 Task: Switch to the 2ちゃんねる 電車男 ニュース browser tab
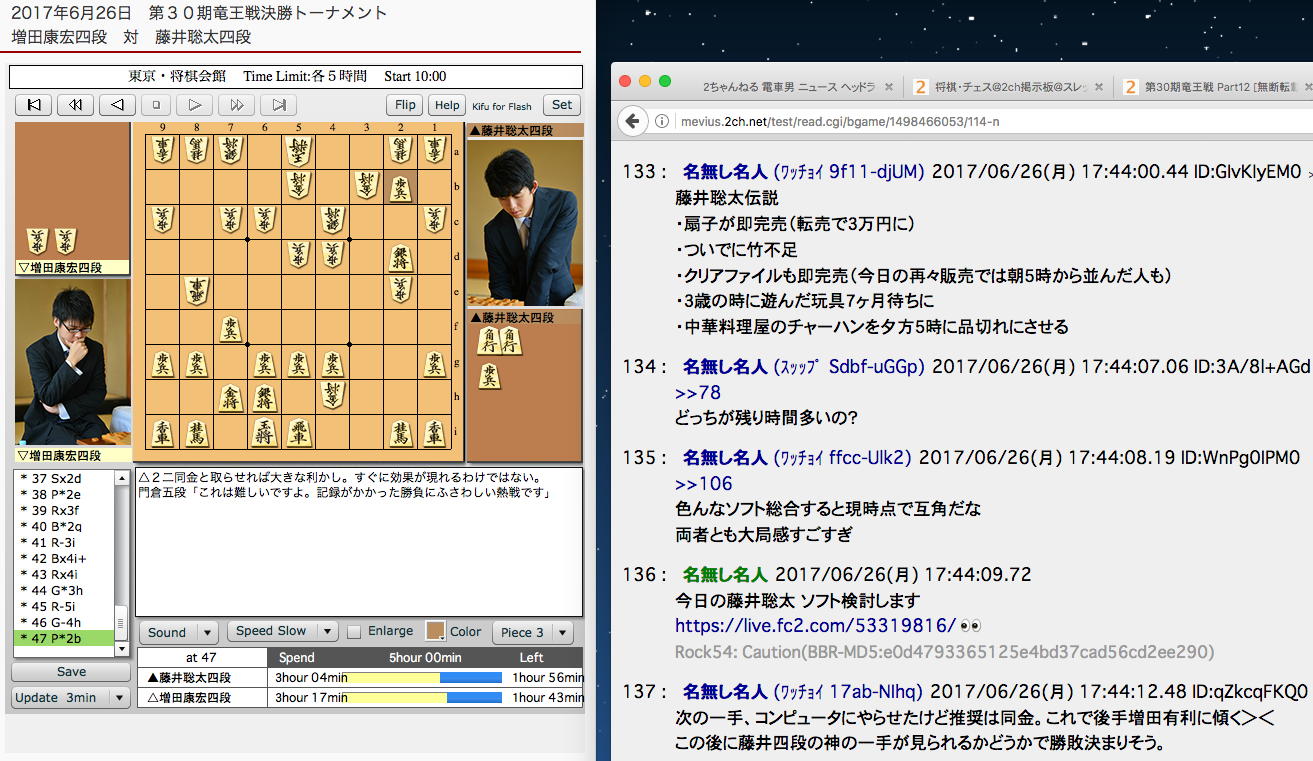788,87
